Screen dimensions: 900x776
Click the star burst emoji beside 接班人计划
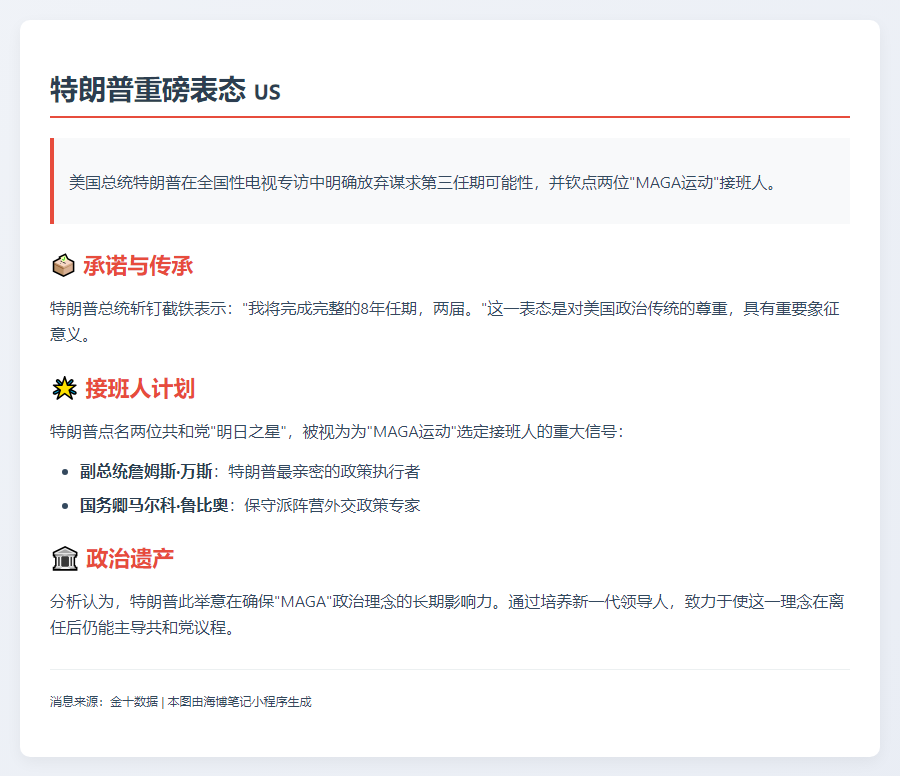(x=64, y=389)
